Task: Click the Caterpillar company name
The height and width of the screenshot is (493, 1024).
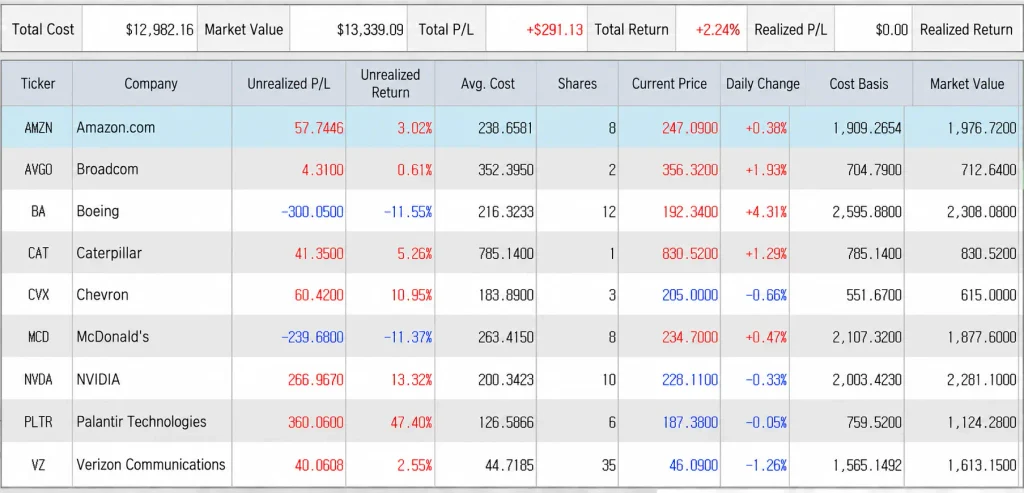Action: click(108, 253)
